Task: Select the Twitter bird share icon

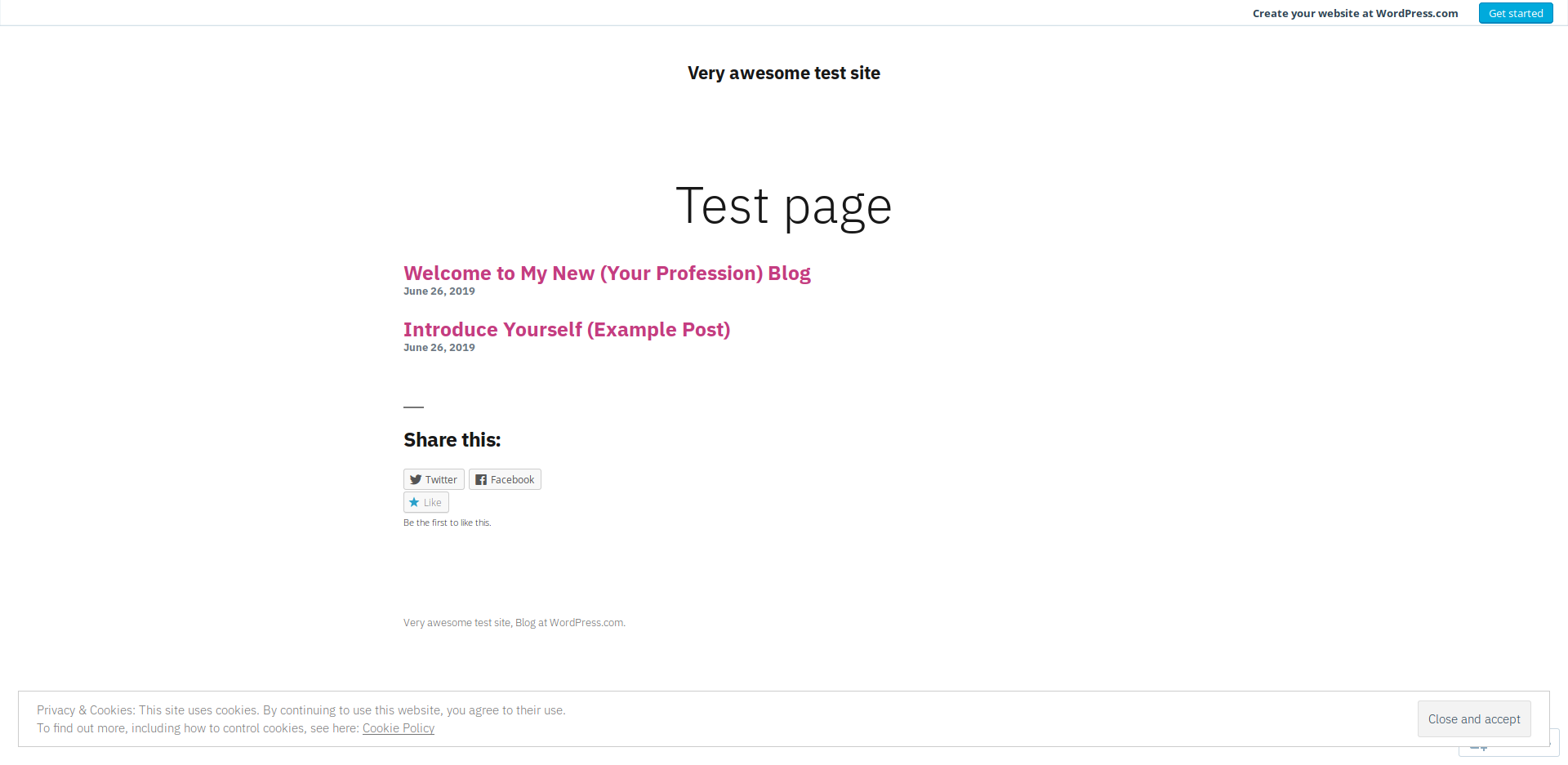Action: tap(417, 479)
